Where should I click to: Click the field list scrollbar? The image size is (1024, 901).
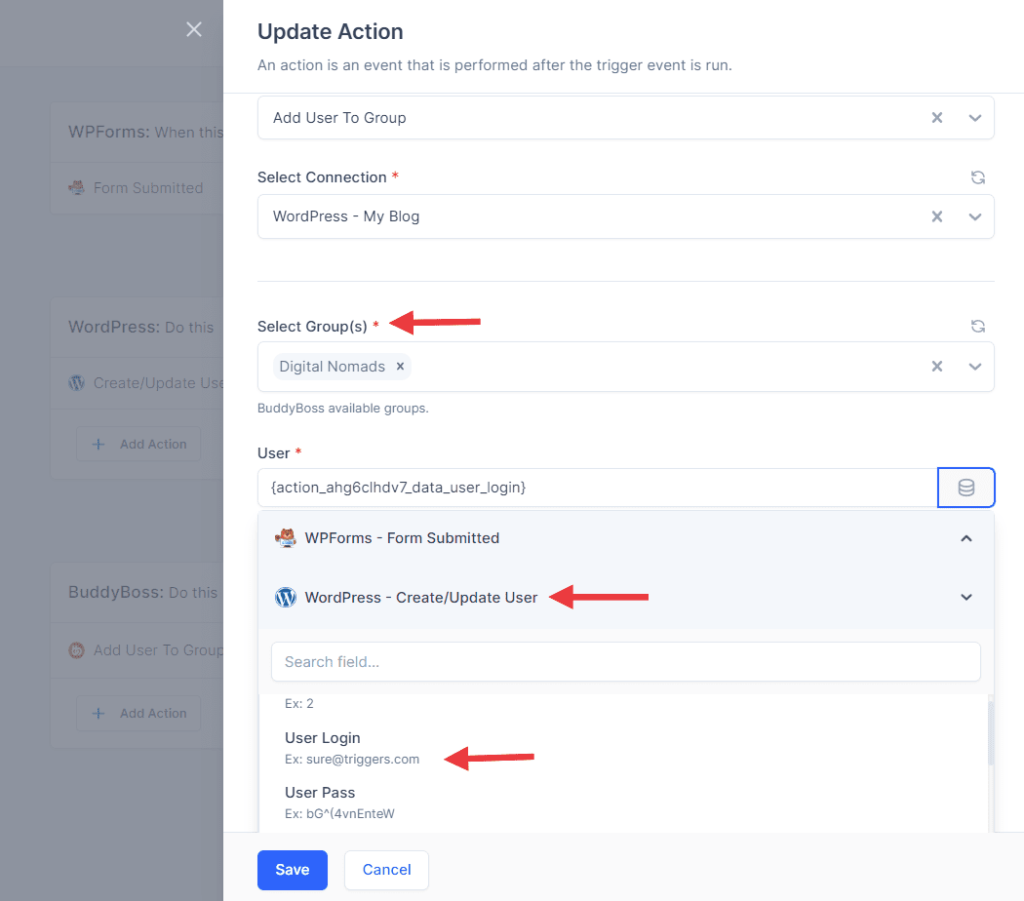[990, 735]
